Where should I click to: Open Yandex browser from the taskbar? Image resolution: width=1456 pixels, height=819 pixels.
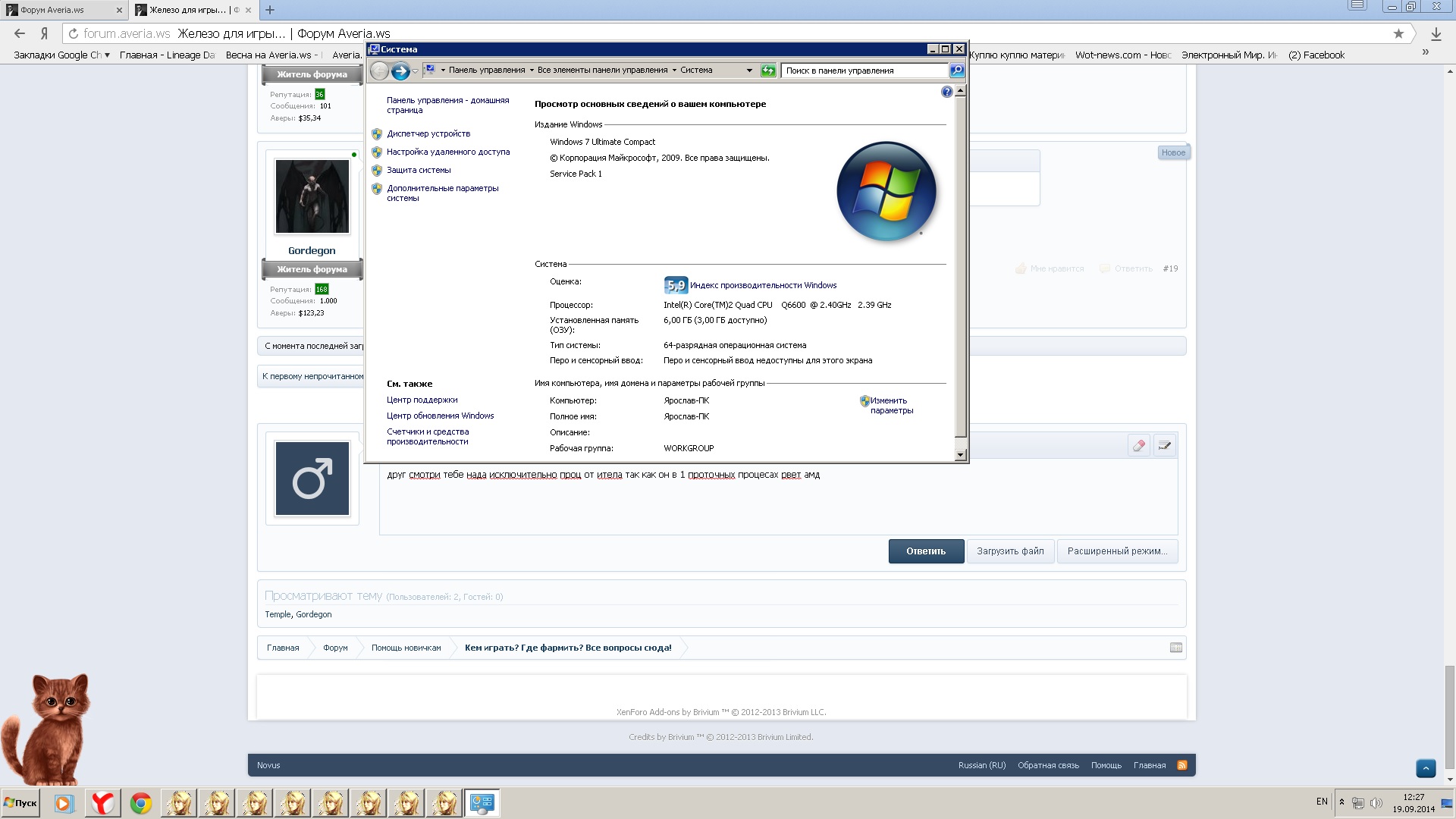coord(102,803)
